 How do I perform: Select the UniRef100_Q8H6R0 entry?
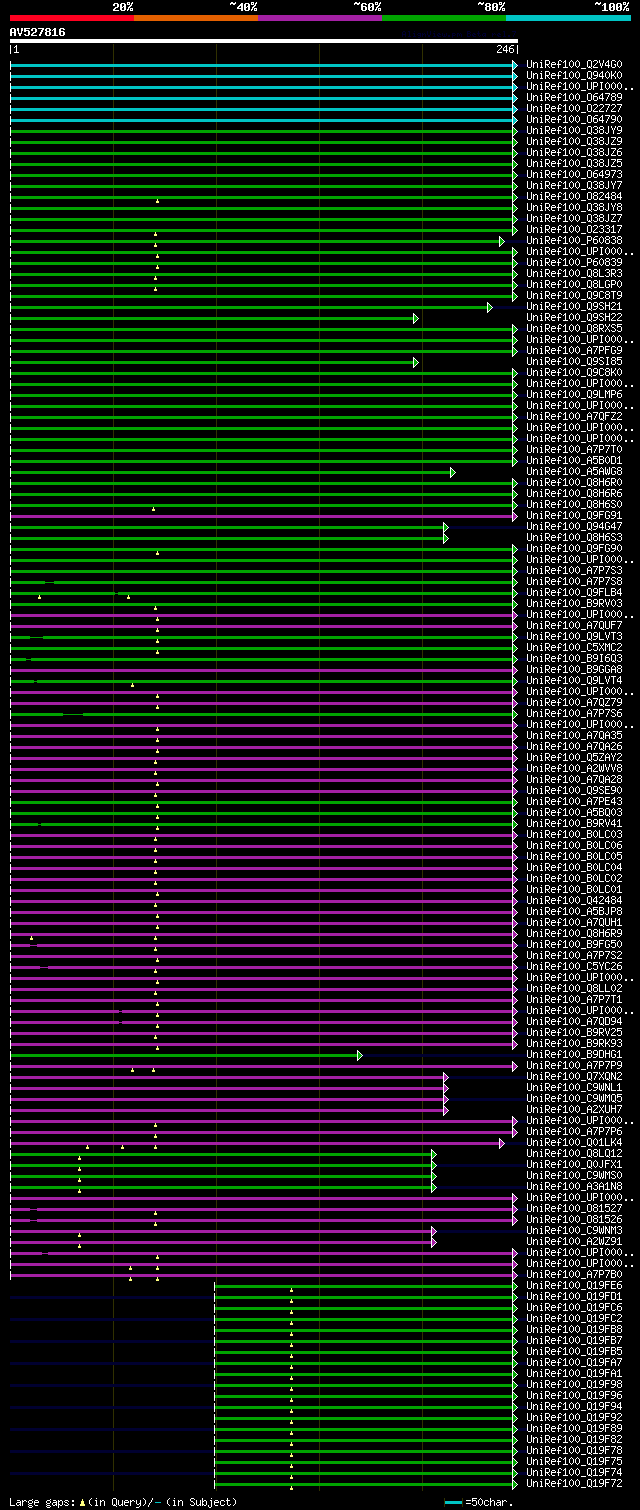coord(574,483)
